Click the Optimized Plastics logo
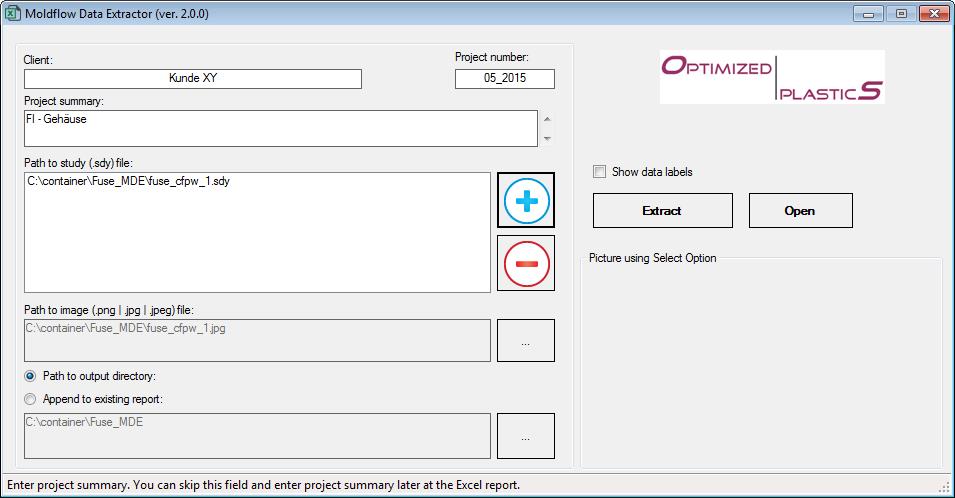955x498 pixels. point(772,78)
